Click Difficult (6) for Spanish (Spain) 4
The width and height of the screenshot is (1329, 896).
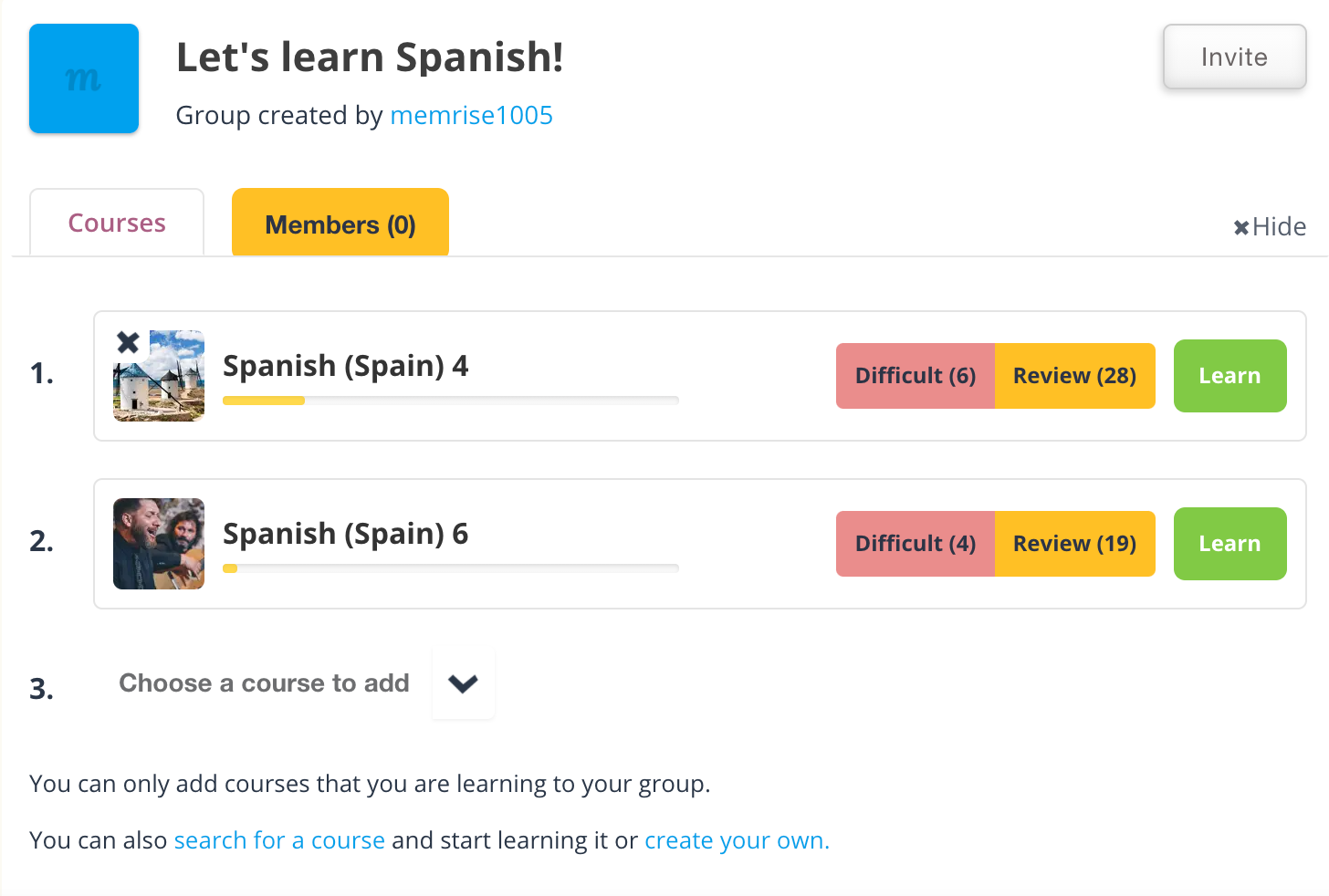[915, 376]
